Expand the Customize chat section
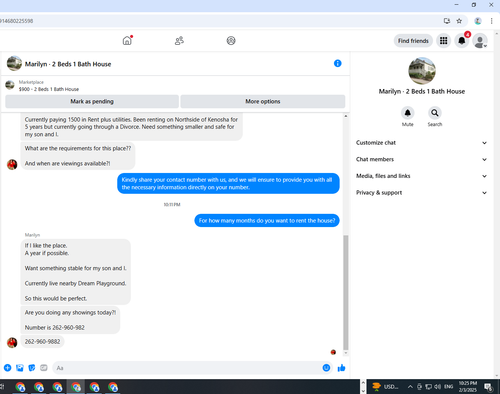This screenshot has height=394, width=500. [421, 143]
